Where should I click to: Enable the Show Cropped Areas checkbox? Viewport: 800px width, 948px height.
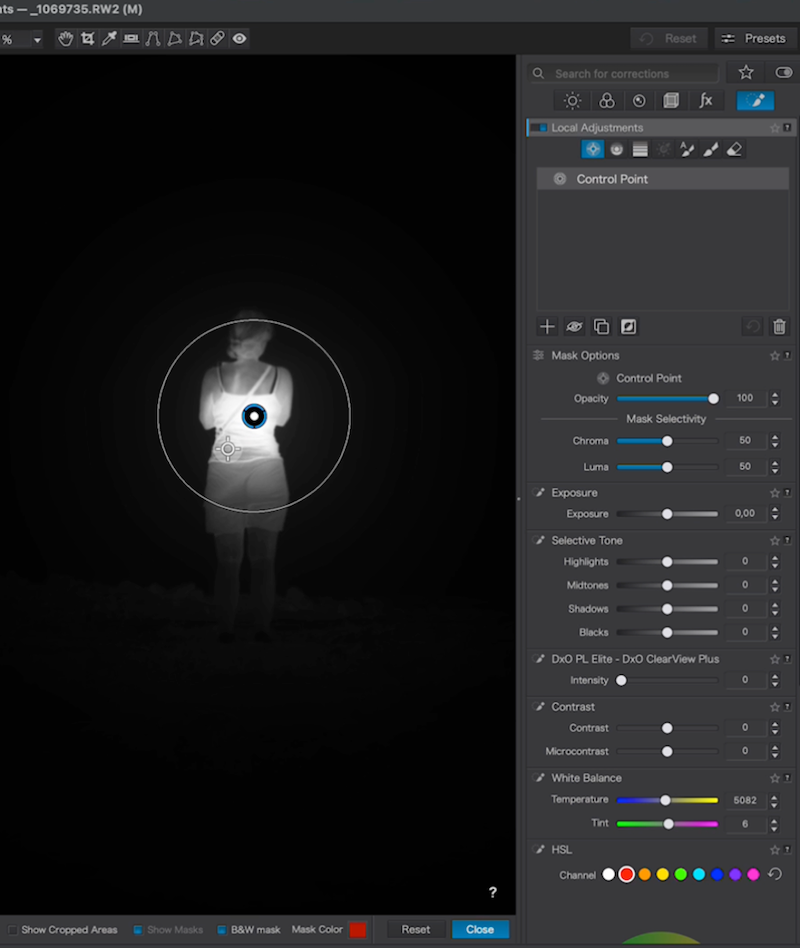click(x=12, y=930)
